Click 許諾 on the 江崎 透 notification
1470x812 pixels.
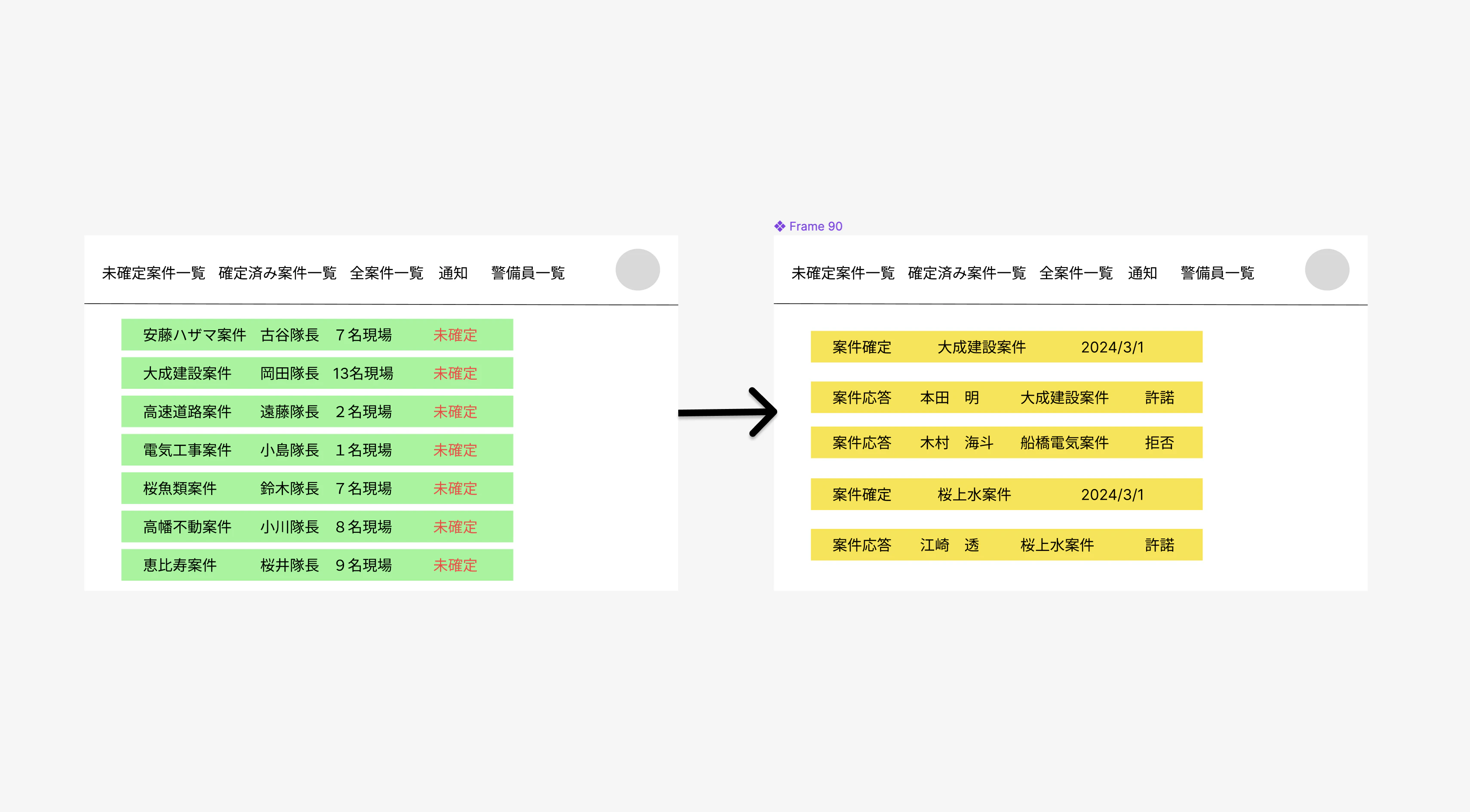click(1159, 545)
